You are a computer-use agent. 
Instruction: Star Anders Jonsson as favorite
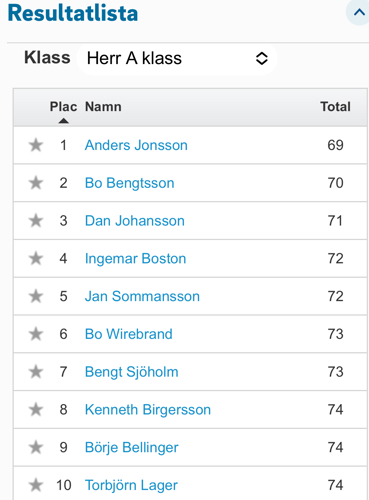pos(36,145)
